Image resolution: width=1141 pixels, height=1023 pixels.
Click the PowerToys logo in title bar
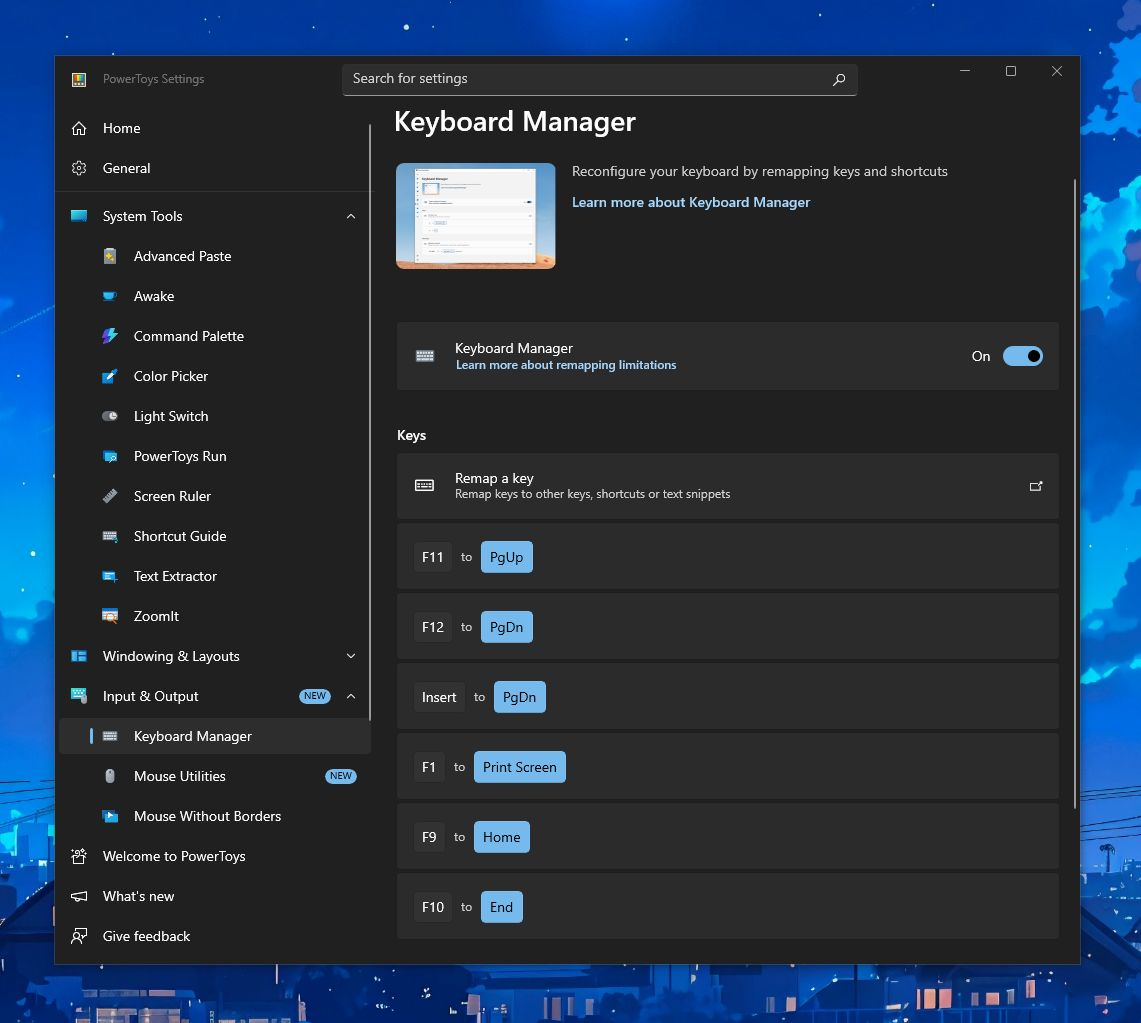(79, 79)
